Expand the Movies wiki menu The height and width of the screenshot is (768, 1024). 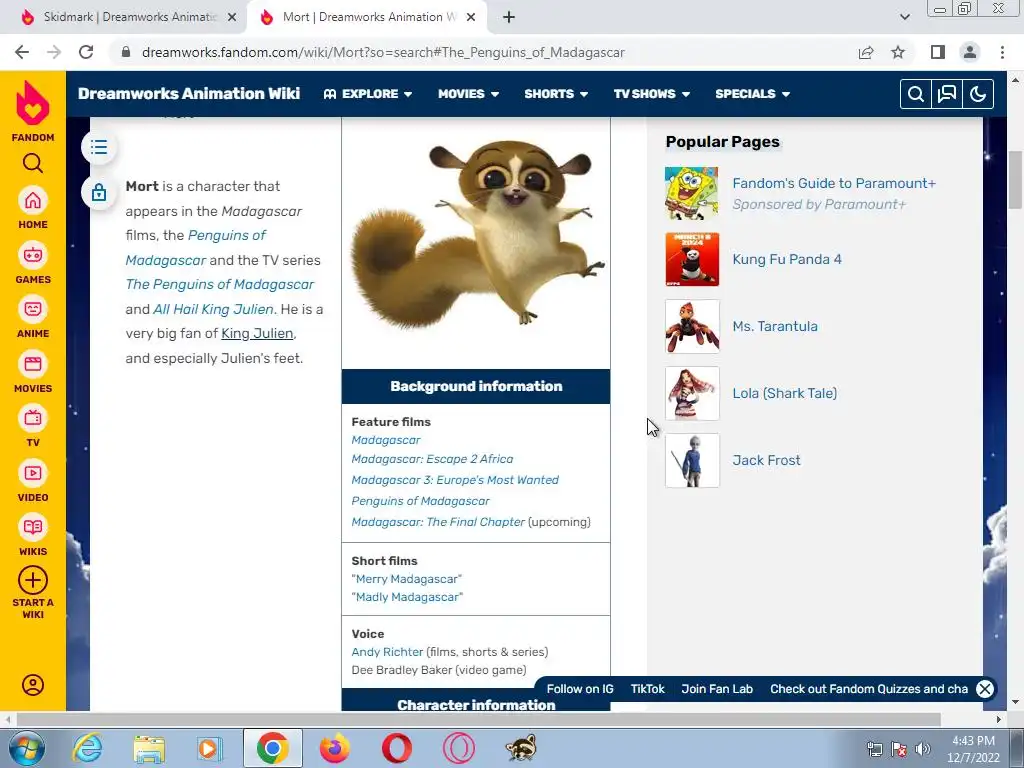click(468, 94)
